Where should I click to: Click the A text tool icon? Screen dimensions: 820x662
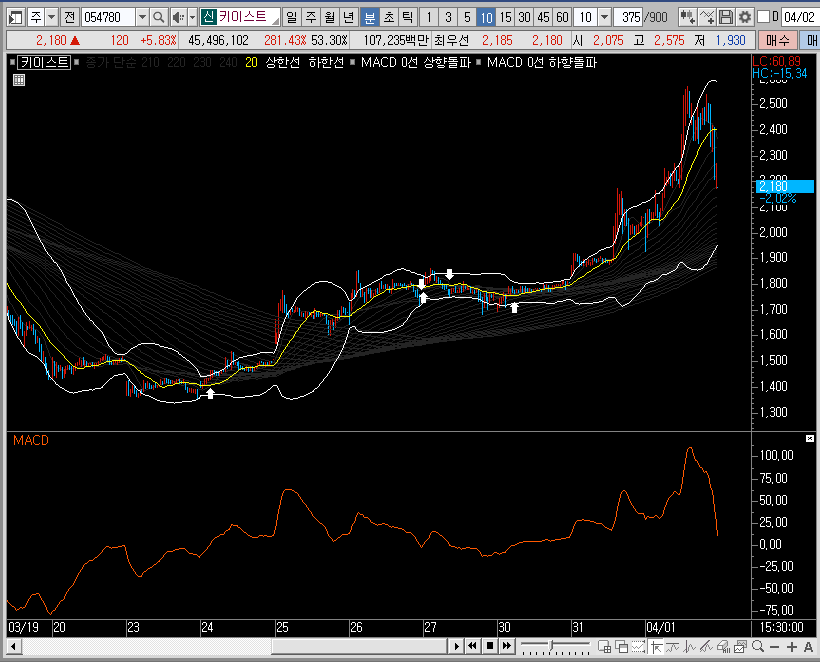(808, 647)
